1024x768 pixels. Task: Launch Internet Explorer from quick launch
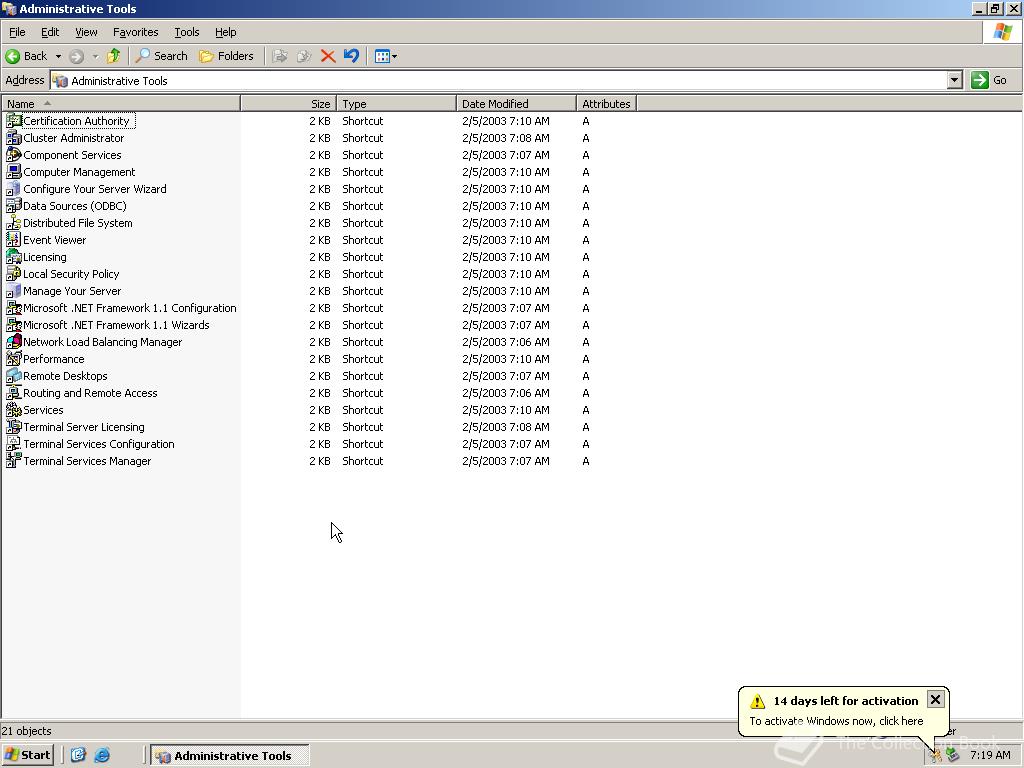point(102,755)
